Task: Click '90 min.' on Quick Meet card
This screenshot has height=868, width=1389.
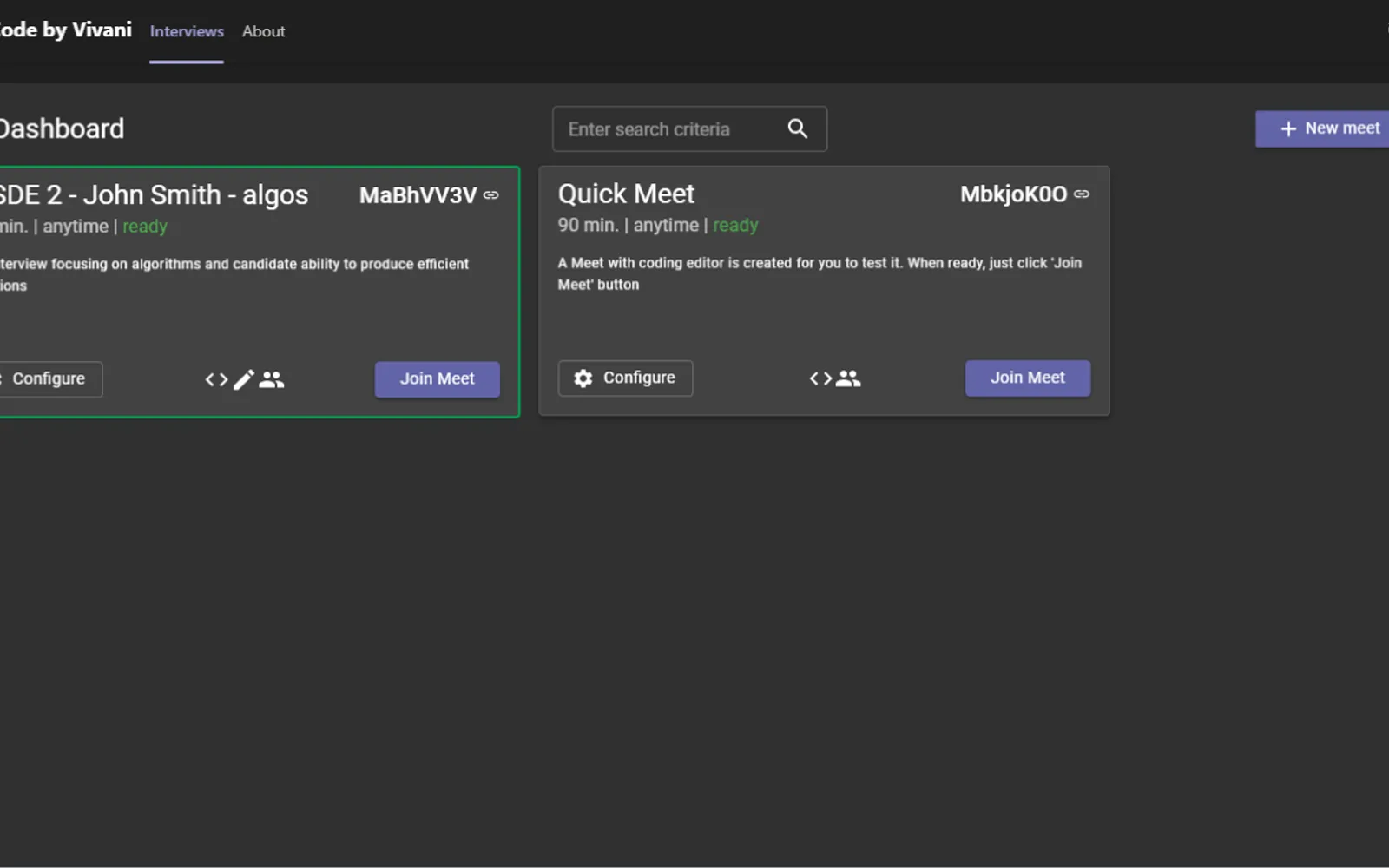Action: coord(588,225)
